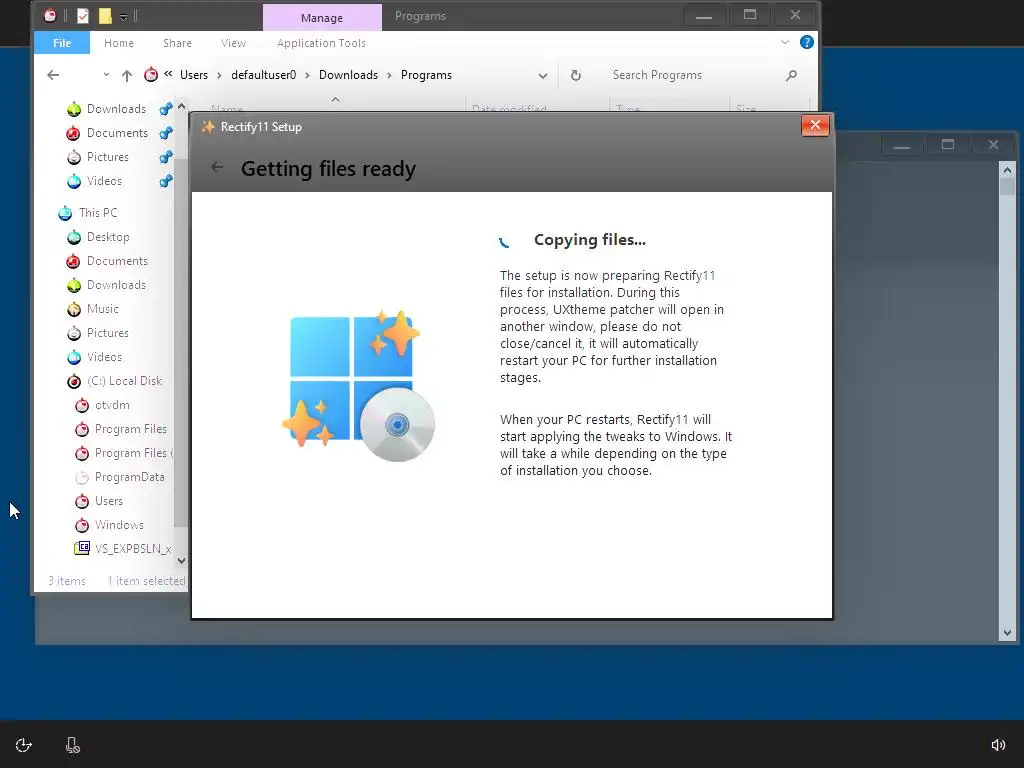
Task: Maximize the background window
Action: click(948, 145)
